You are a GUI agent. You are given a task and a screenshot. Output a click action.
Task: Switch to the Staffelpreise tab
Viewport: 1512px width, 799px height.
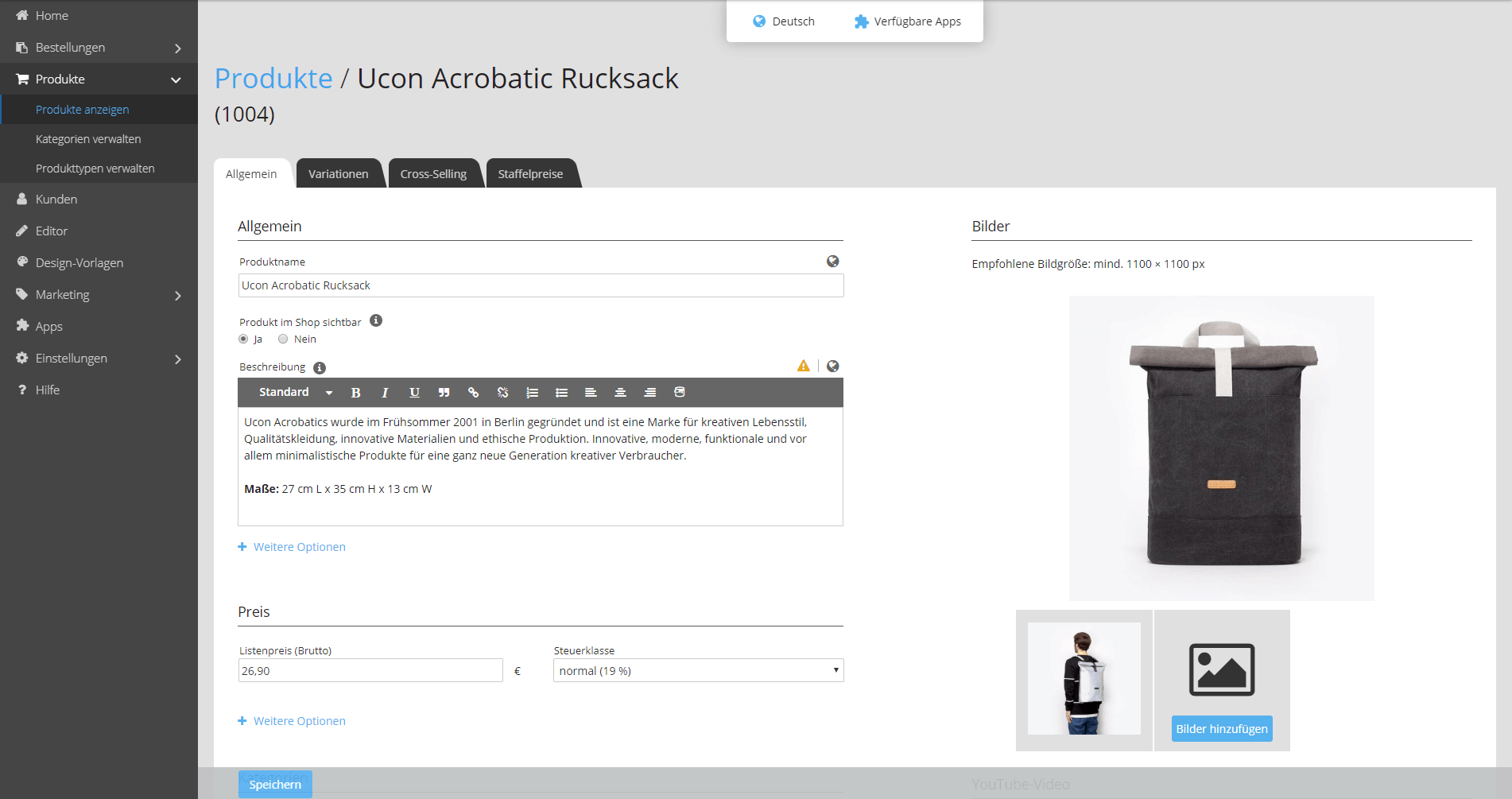[x=531, y=173]
